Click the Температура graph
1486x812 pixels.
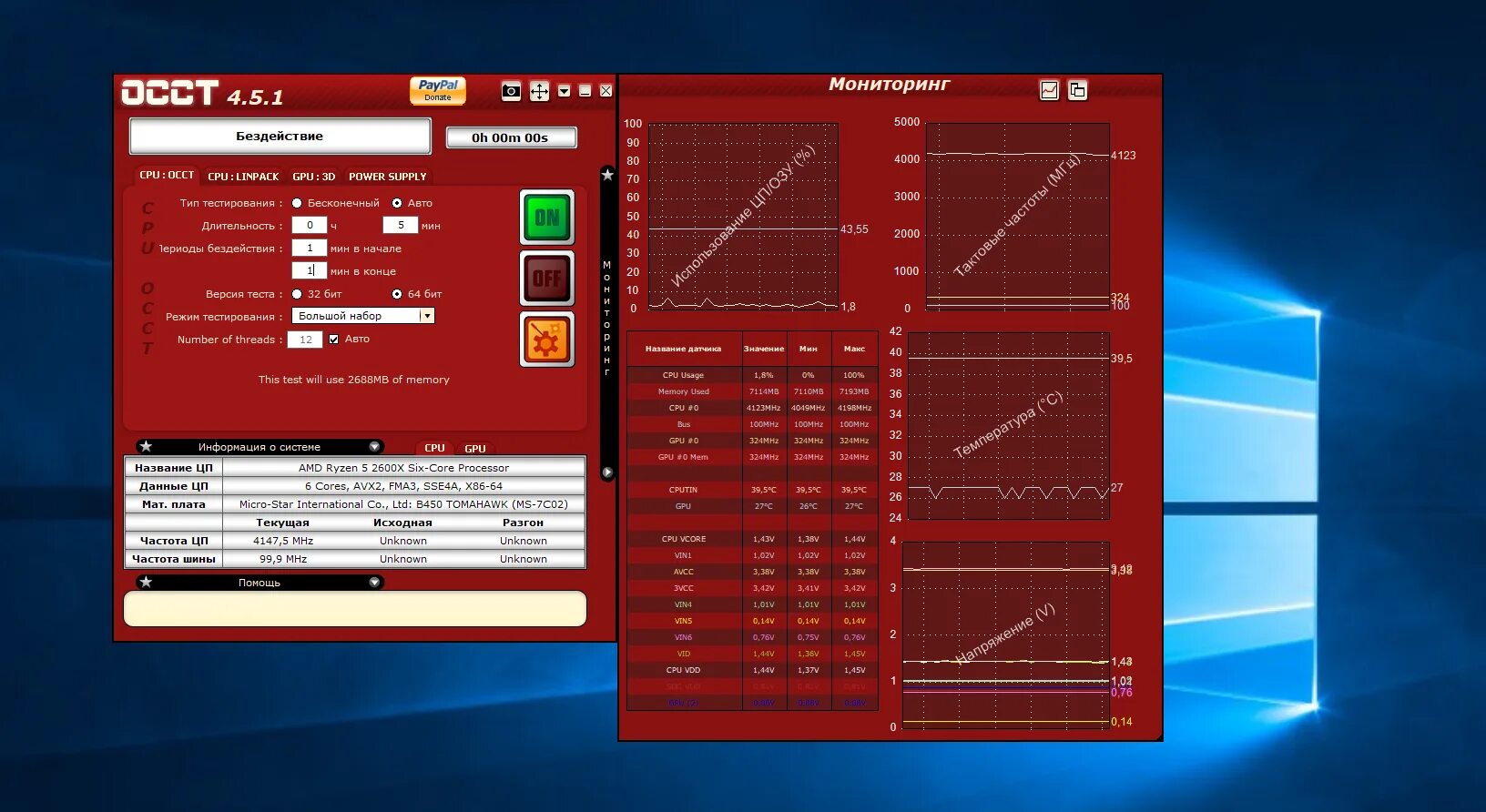pos(1009,426)
